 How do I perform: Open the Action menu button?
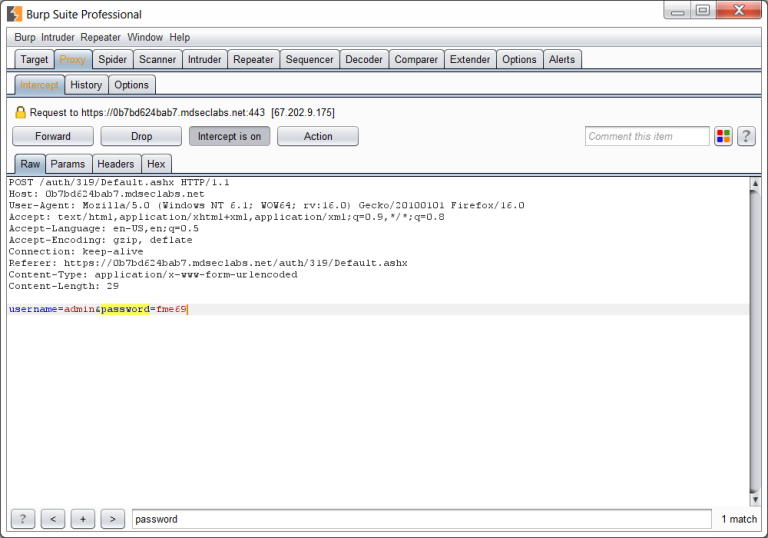click(x=318, y=137)
